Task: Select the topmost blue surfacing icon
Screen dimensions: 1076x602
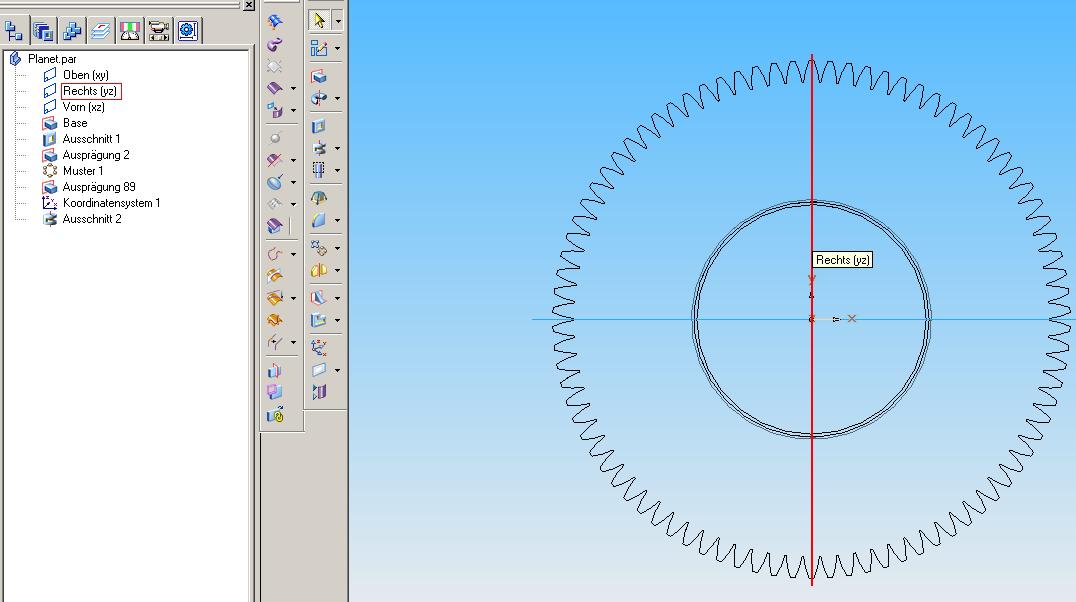Action: pyautogui.click(x=275, y=22)
